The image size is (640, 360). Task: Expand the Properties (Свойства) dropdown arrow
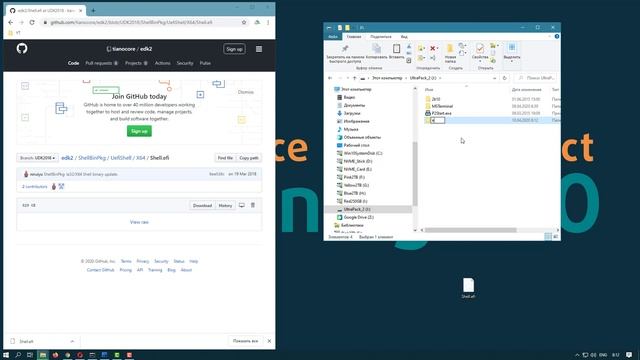pos(480,61)
